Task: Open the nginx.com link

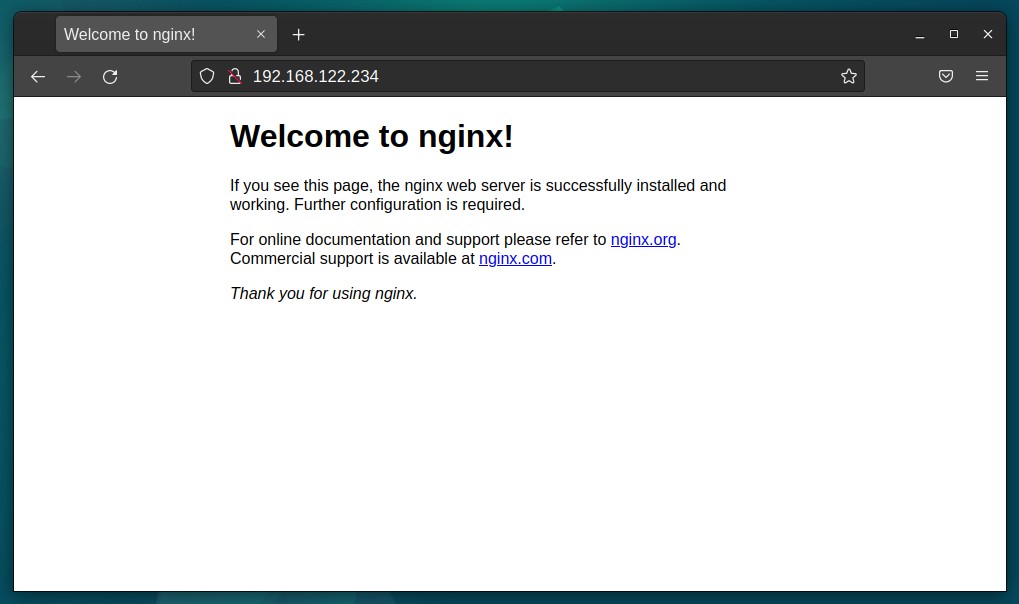Action: [515, 258]
